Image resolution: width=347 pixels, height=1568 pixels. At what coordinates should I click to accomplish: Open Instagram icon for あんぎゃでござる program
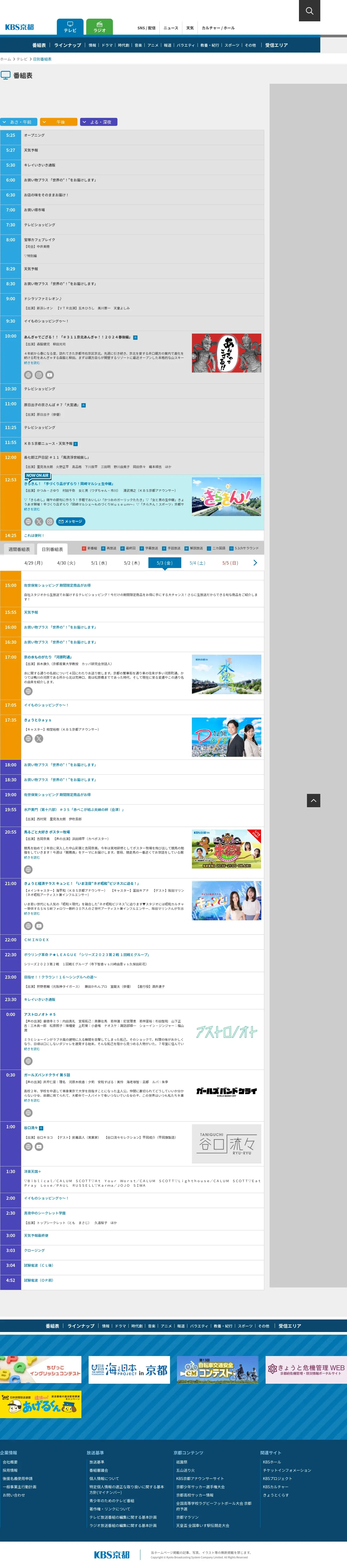click(39, 375)
